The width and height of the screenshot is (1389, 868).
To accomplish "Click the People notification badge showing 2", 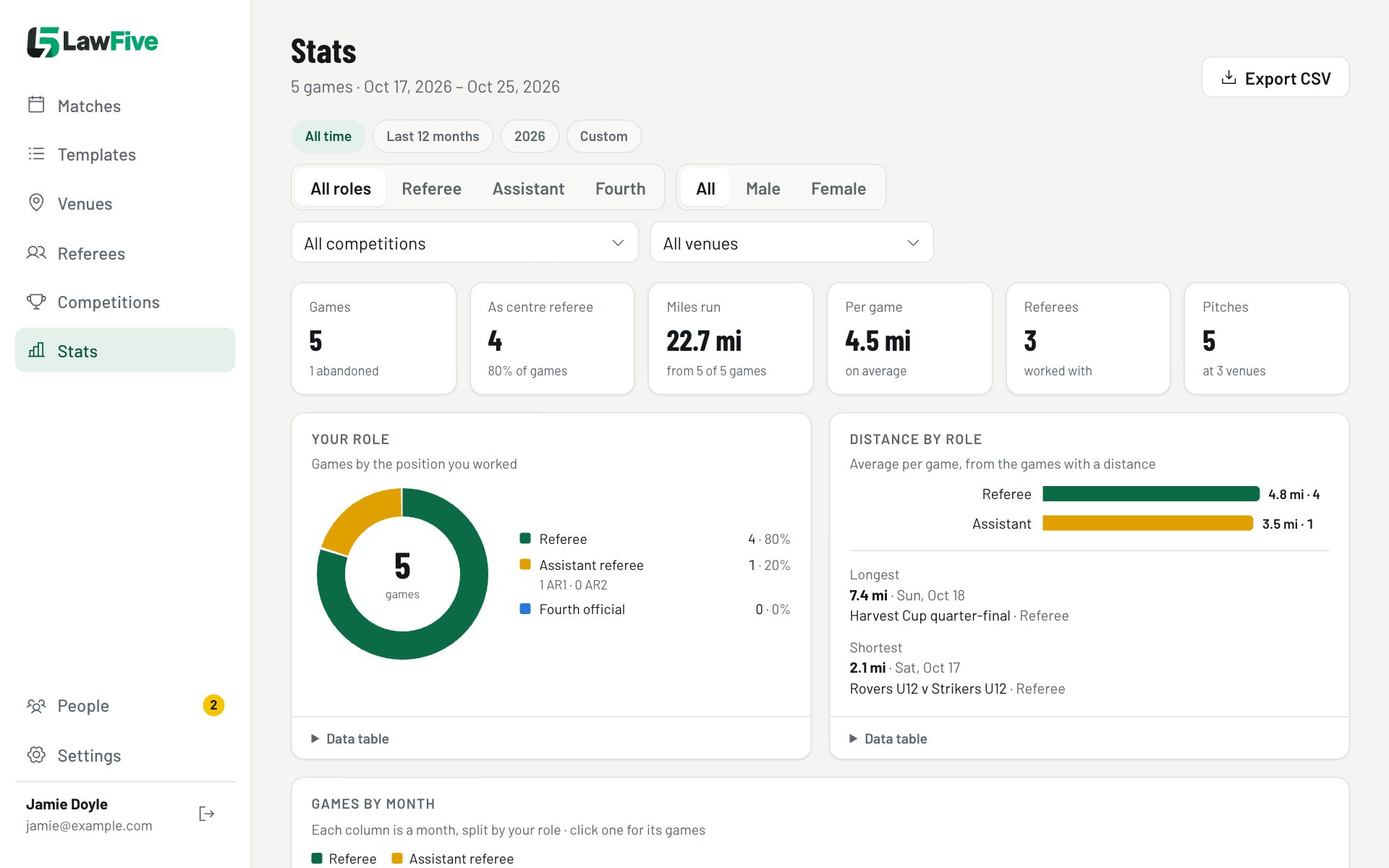I will pos(213,705).
